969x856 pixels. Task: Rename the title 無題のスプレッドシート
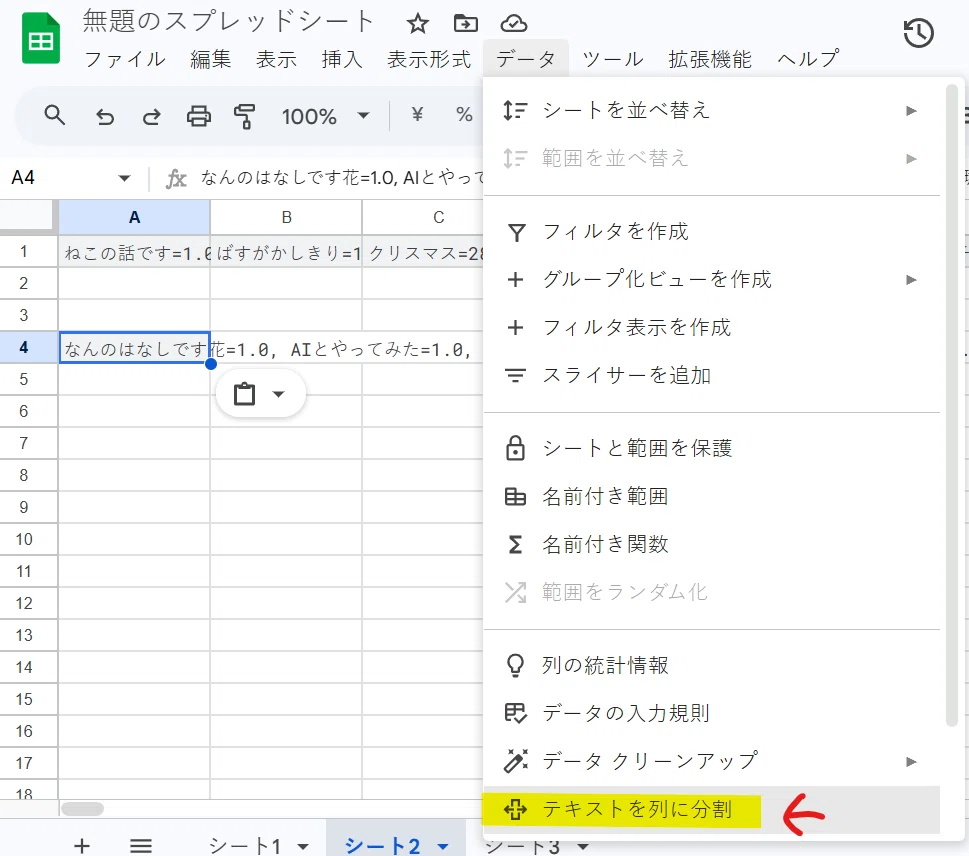[x=229, y=22]
